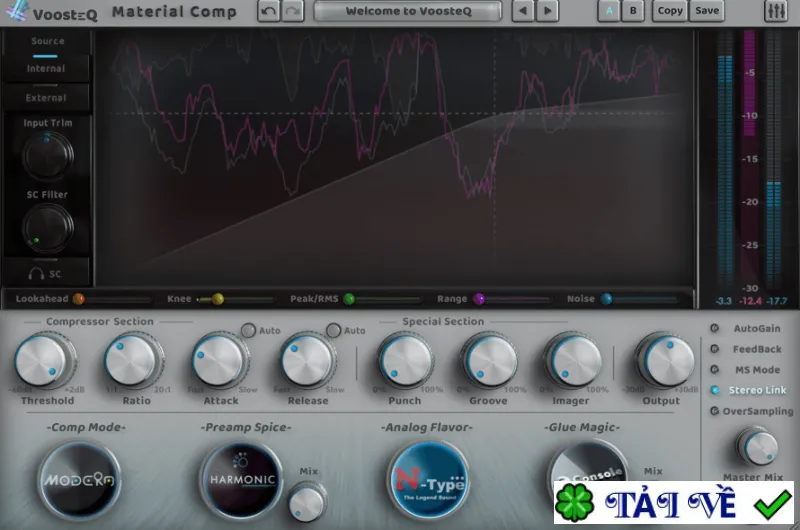Click the Knee slider handle

pos(218,299)
